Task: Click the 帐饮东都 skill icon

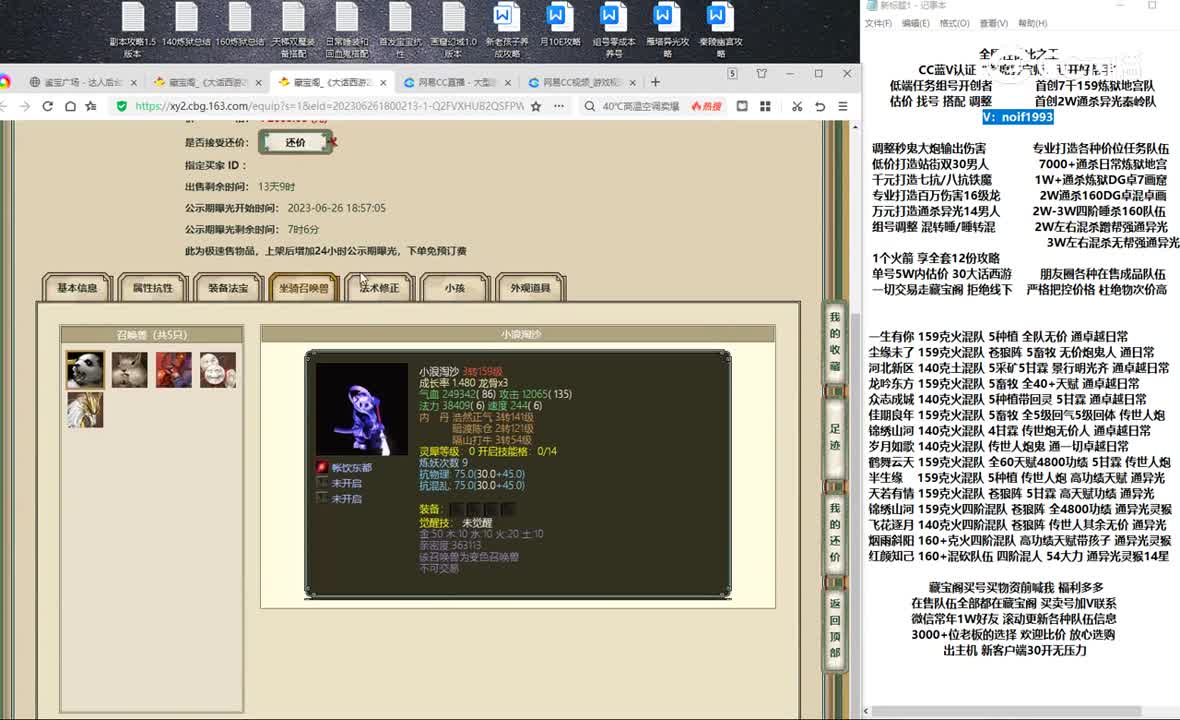Action: [322, 467]
